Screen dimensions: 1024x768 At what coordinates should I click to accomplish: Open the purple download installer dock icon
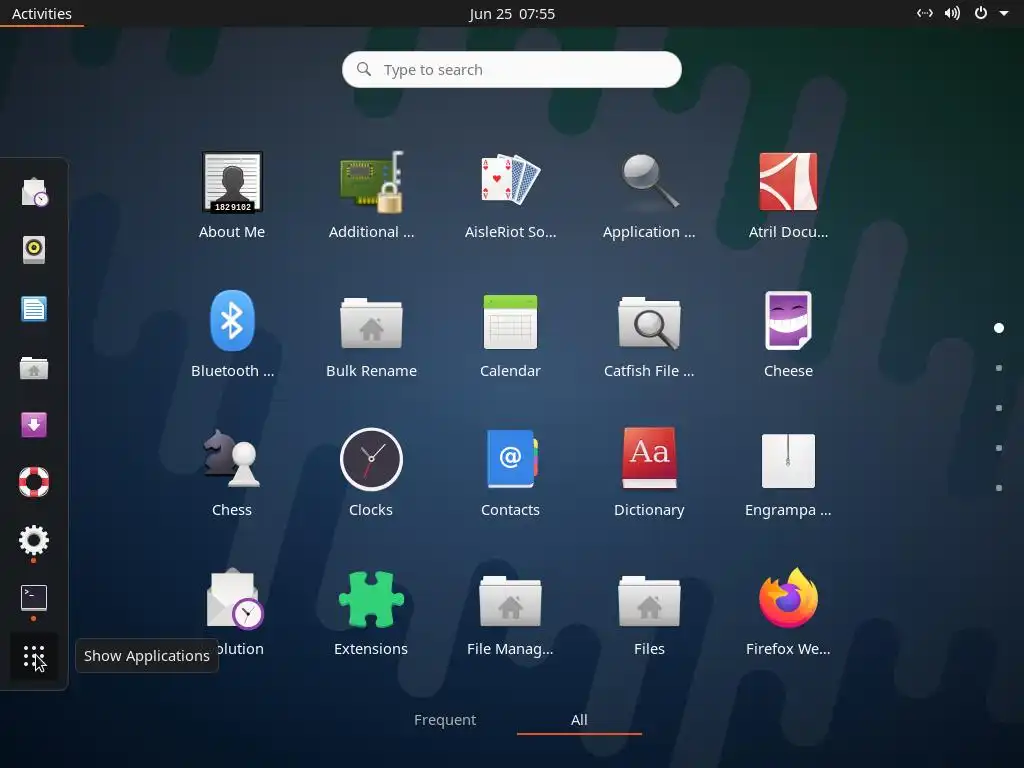pyautogui.click(x=34, y=424)
